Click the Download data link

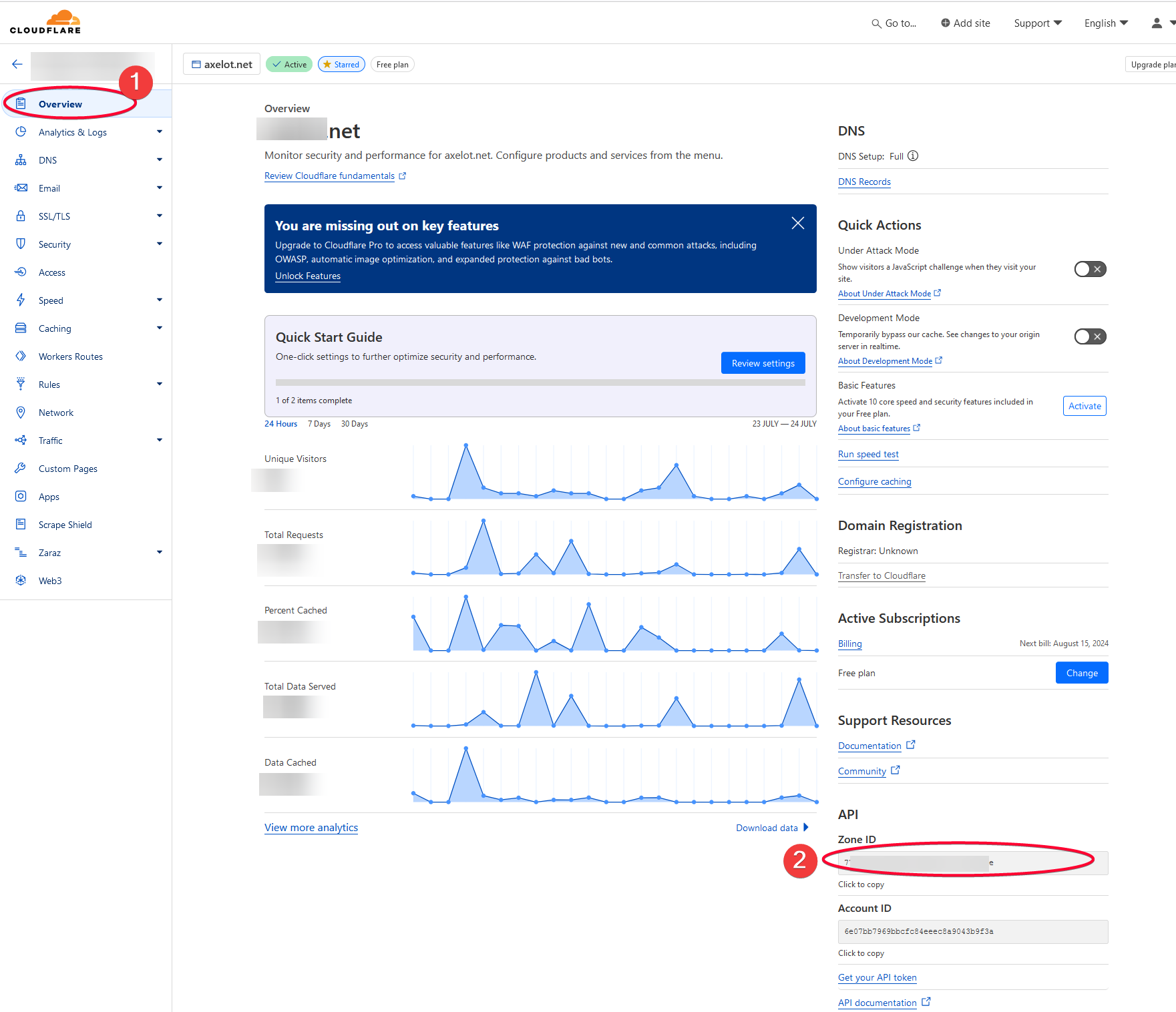tap(772, 828)
